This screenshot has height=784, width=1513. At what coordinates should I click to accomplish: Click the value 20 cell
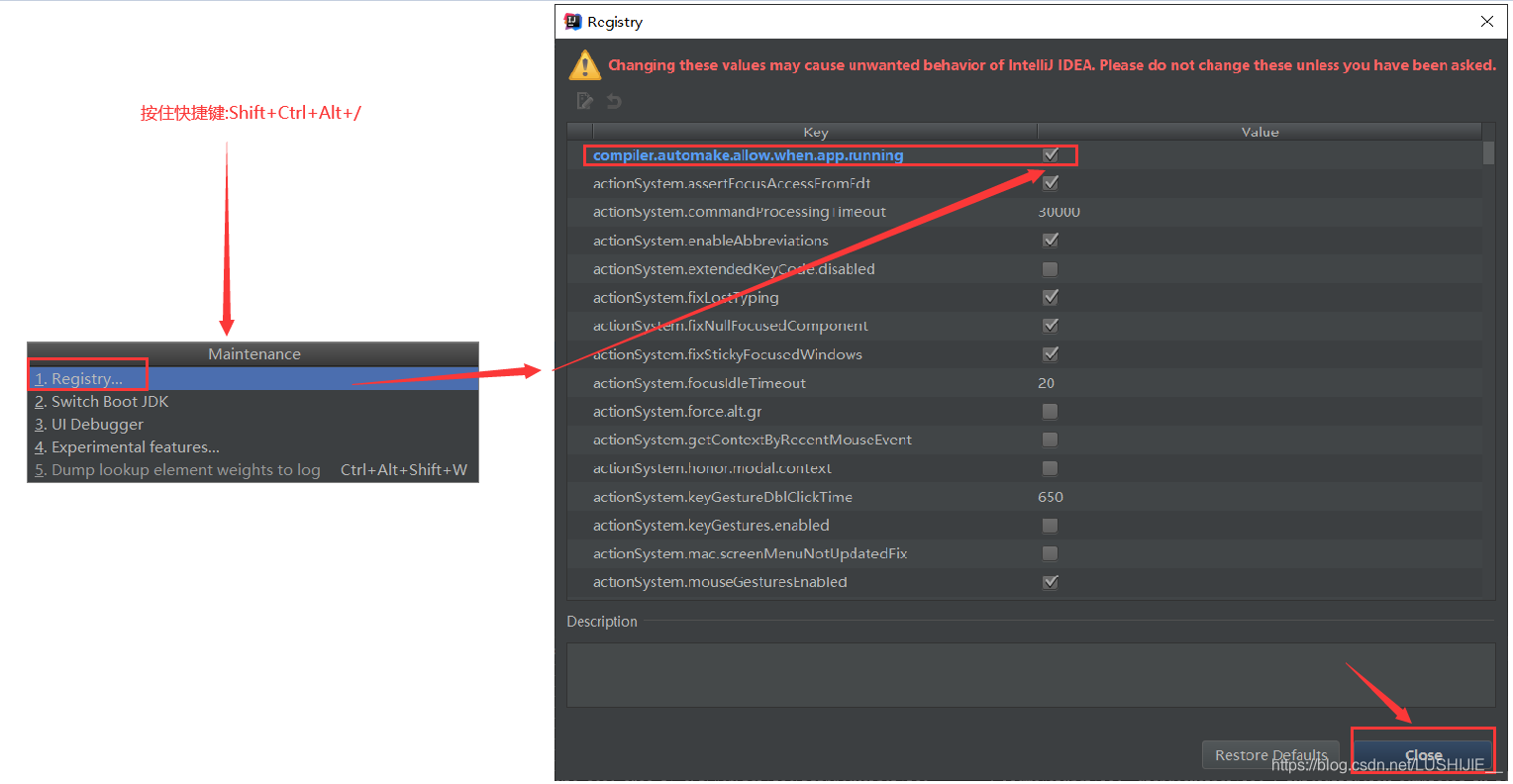click(1046, 383)
